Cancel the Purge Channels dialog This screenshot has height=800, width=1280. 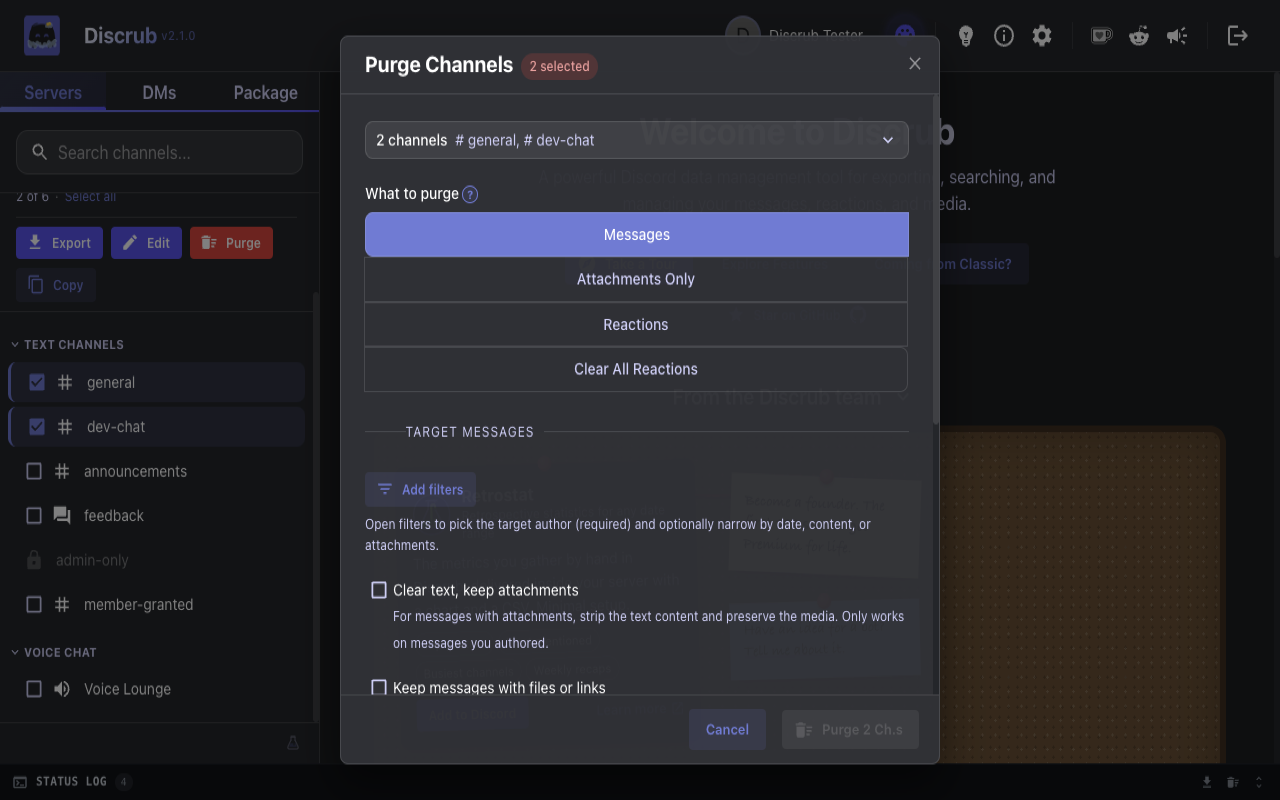click(x=727, y=730)
